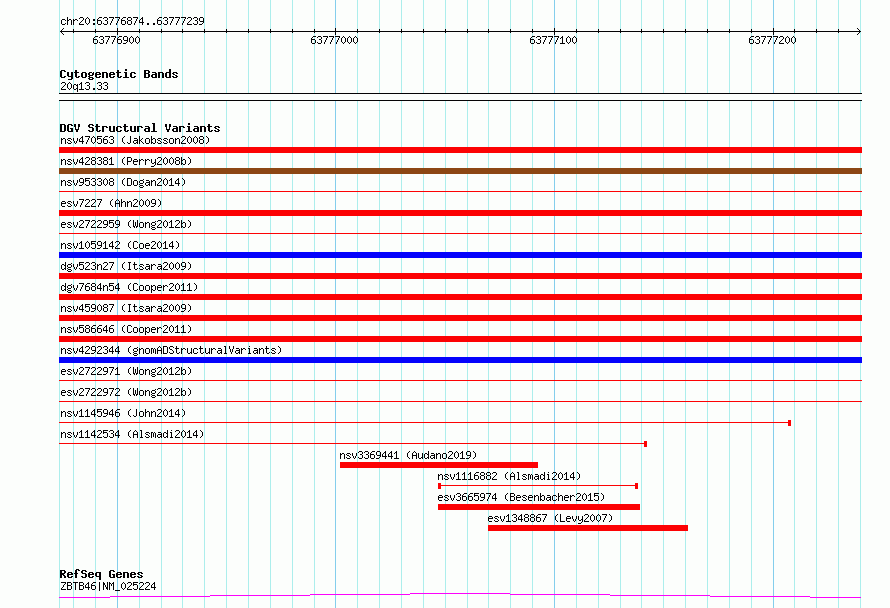
Task: Click the esv2722972 (Wong2012b) label
Action: [126, 392]
